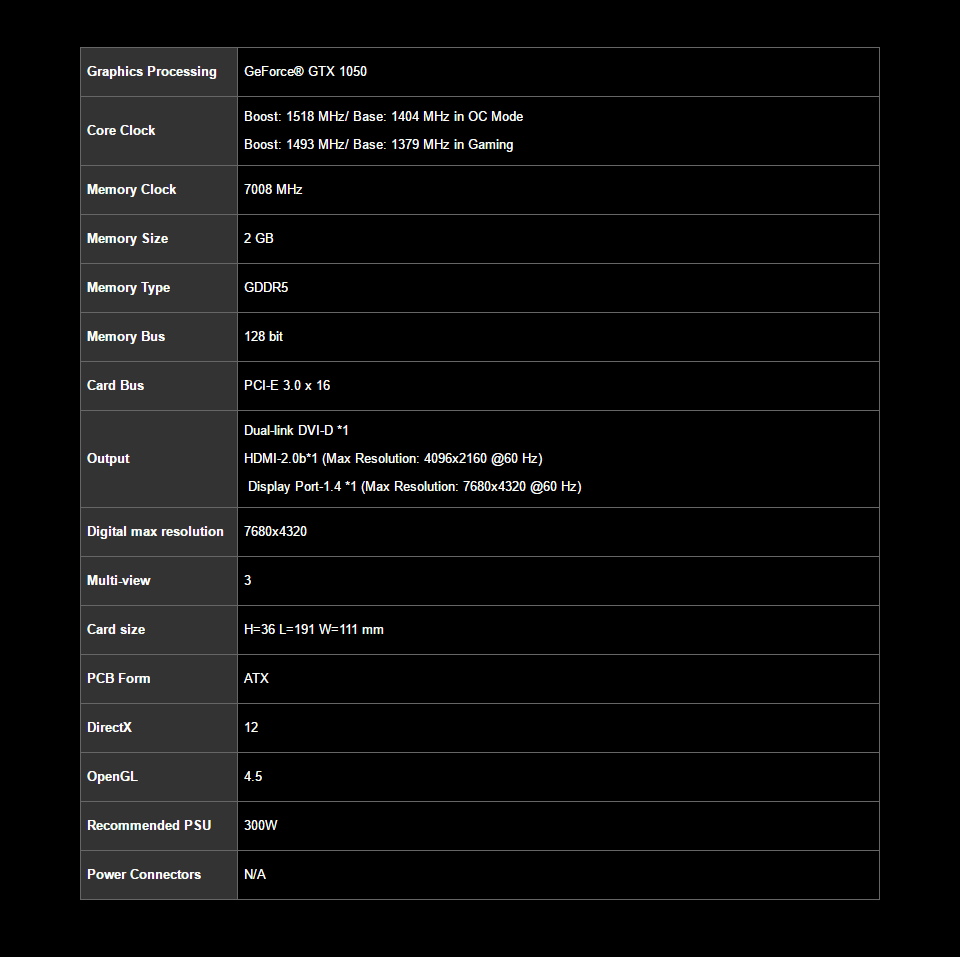Click the 'Card size' label
Viewport: 960px width, 957px height.
pyautogui.click(x=116, y=630)
